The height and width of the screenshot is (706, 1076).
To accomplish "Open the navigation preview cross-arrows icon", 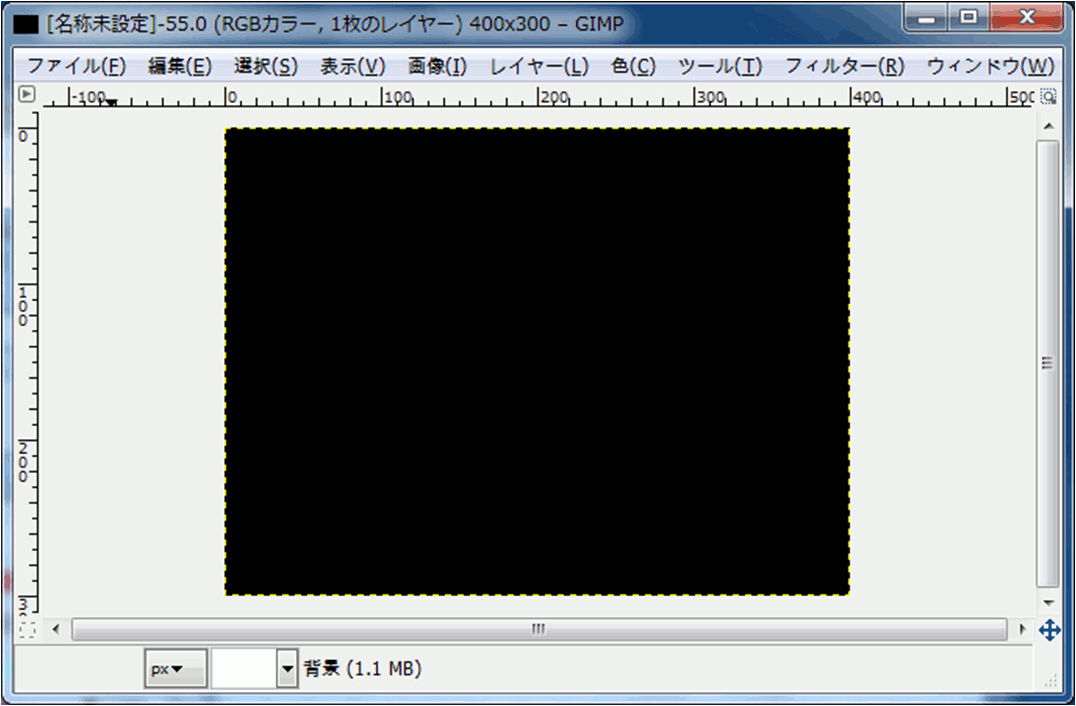I will point(1048,630).
